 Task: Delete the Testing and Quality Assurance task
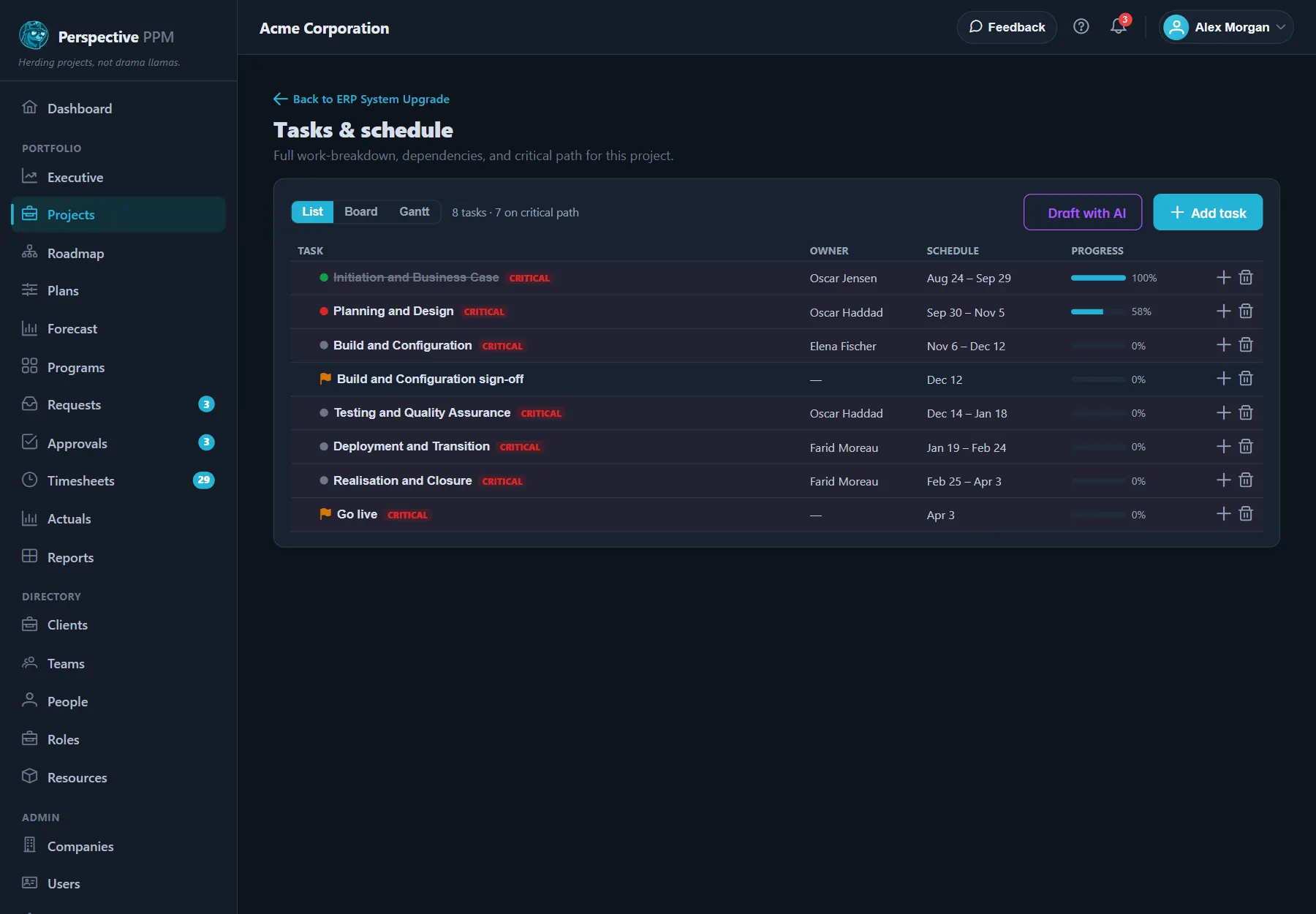[x=1246, y=413]
